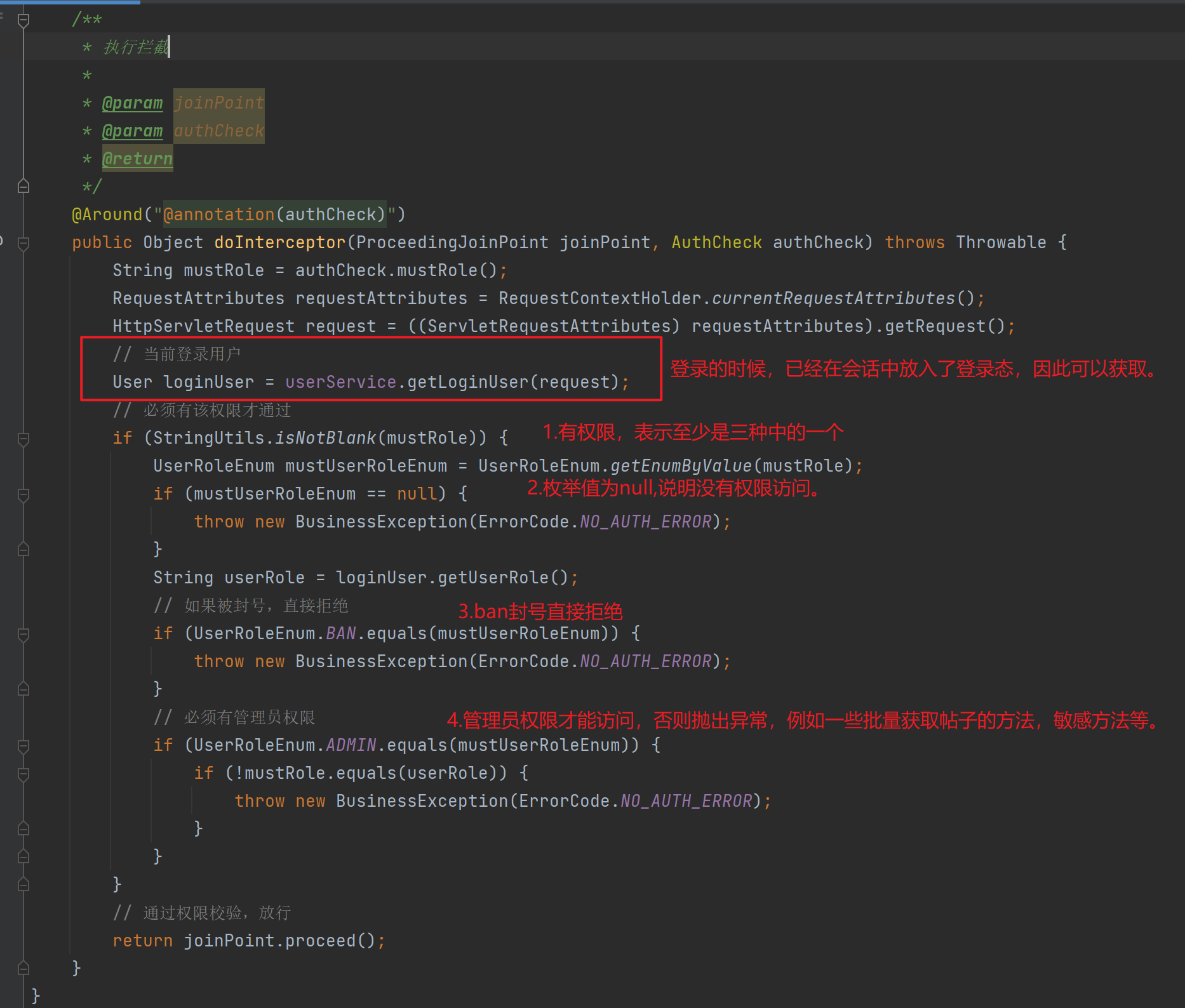Click the highlighted authCheck Javadoc parameter
This screenshot has height=1008, width=1185.
tap(218, 131)
